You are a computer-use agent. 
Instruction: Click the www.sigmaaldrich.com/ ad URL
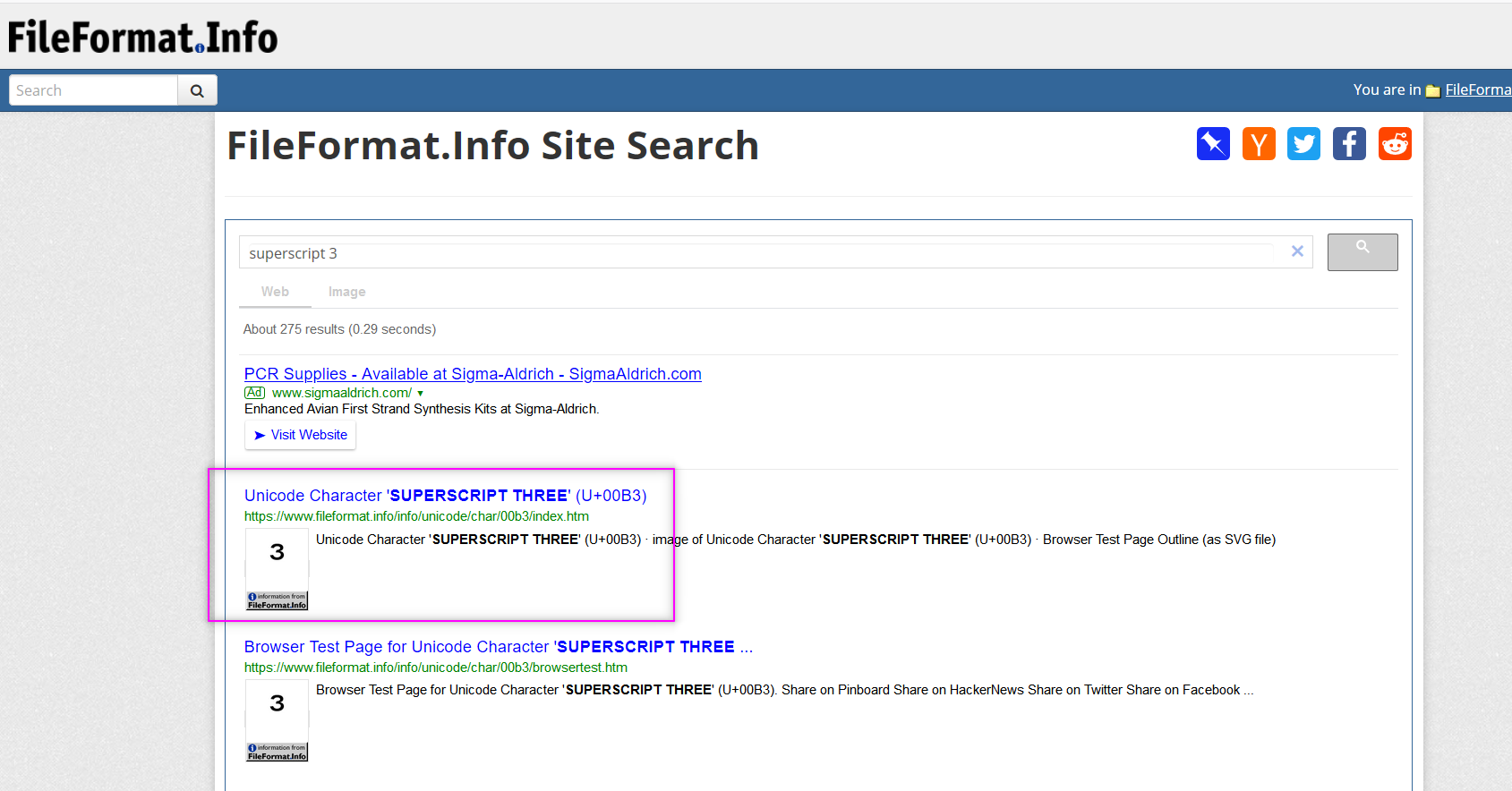(342, 393)
